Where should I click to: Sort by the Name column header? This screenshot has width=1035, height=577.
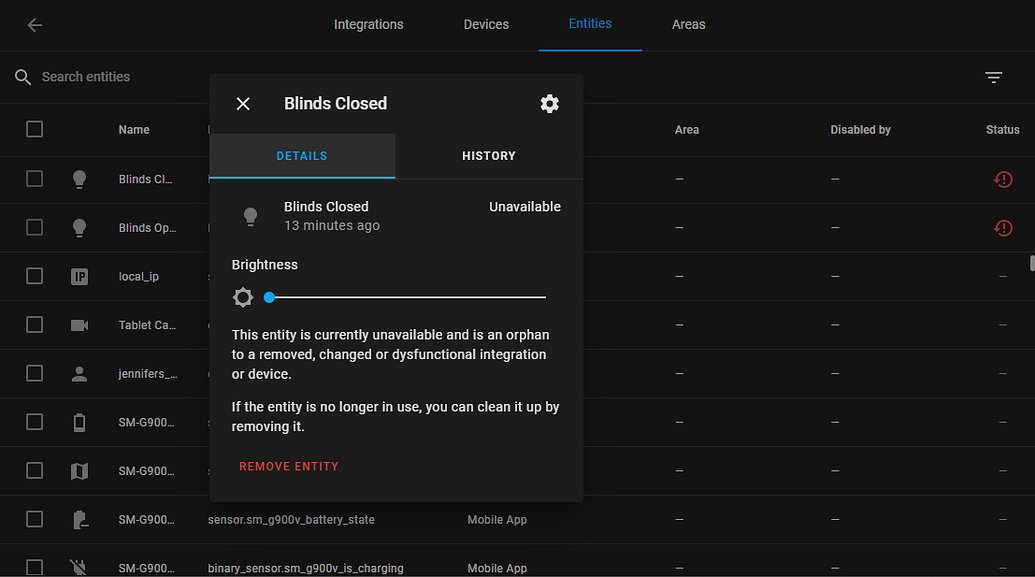134,129
